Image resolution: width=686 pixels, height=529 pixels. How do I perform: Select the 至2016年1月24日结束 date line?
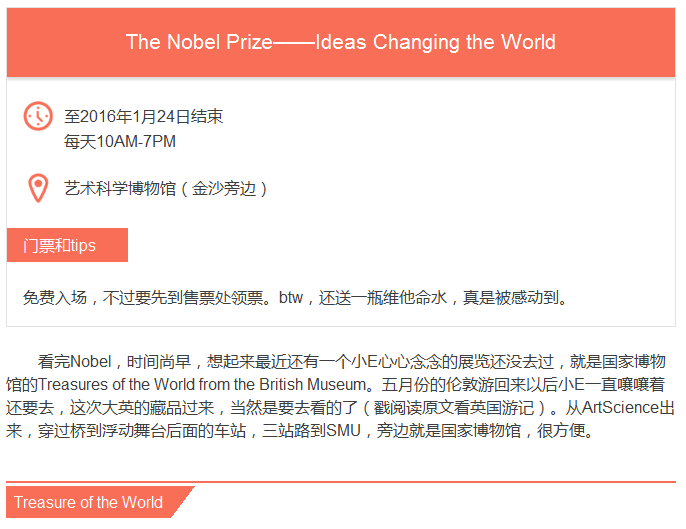click(143, 117)
